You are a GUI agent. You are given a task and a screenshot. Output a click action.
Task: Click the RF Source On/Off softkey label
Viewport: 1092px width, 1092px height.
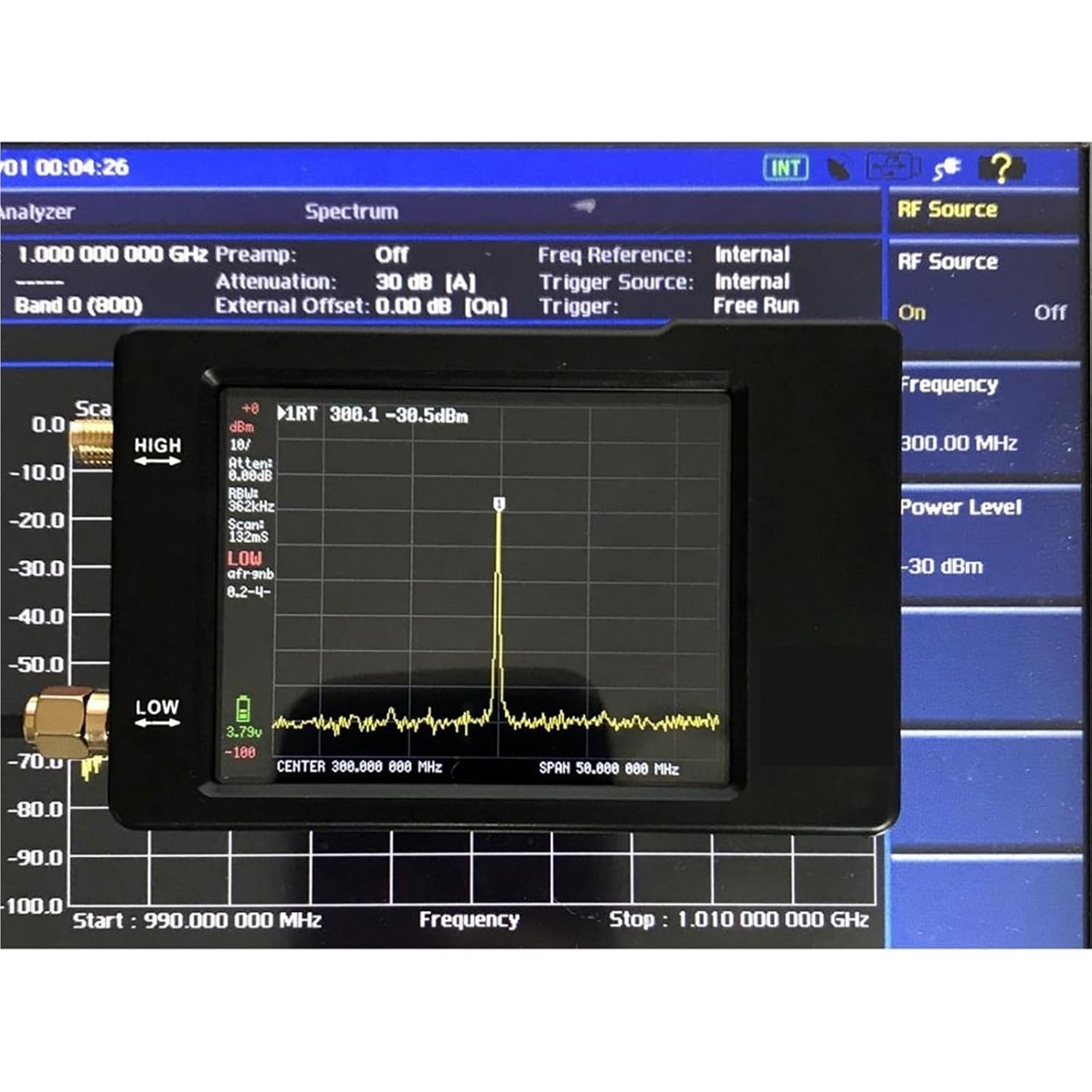coord(948,261)
